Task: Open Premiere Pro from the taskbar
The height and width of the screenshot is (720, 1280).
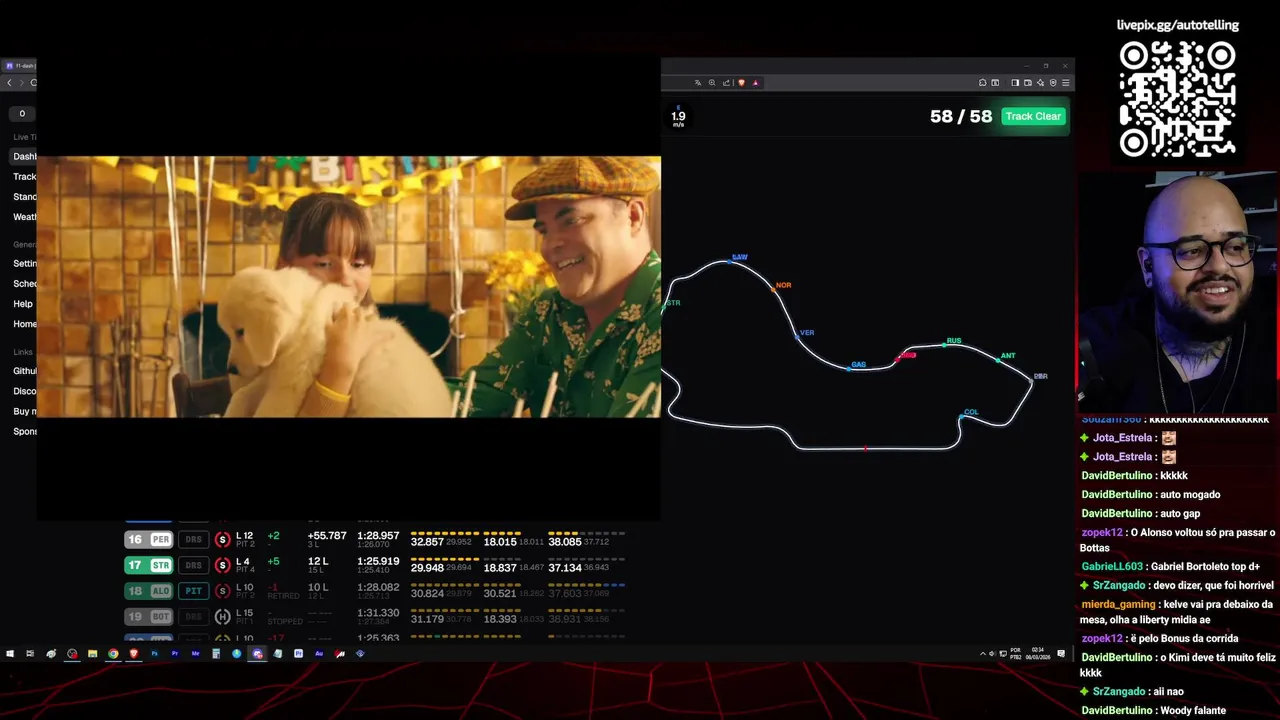Action: point(175,654)
